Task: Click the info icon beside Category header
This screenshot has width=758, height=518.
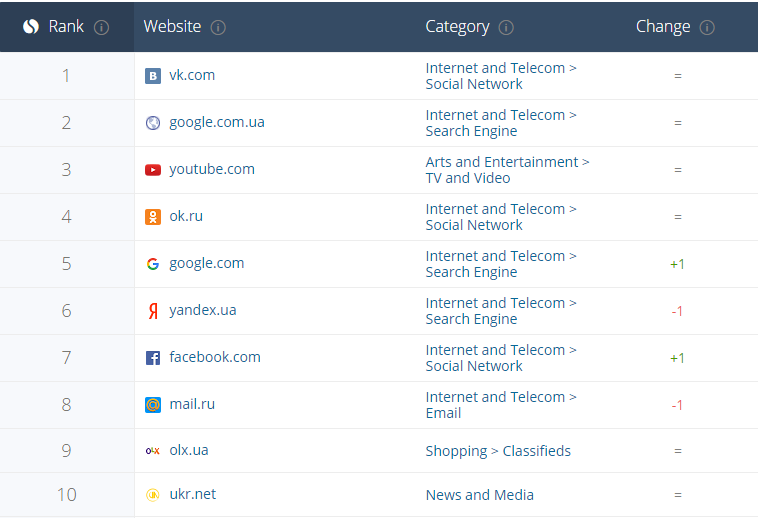Action: tap(506, 28)
